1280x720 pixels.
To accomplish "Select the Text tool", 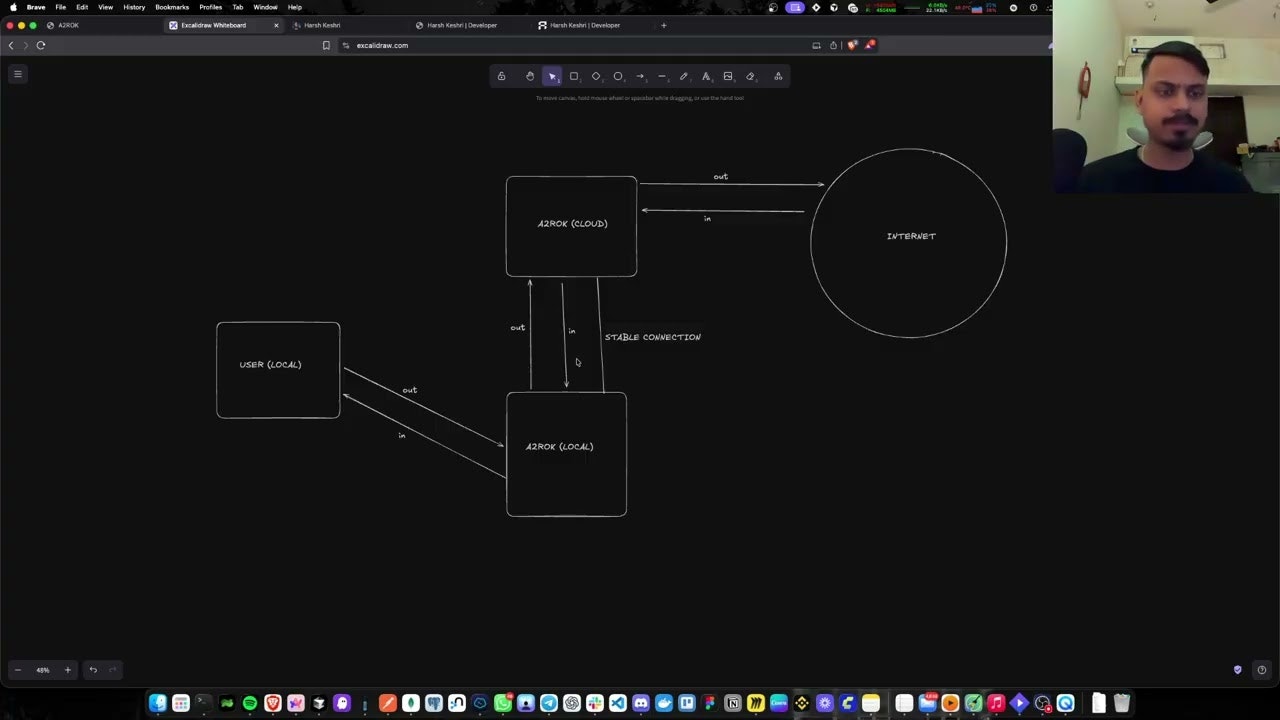I will [x=706, y=76].
